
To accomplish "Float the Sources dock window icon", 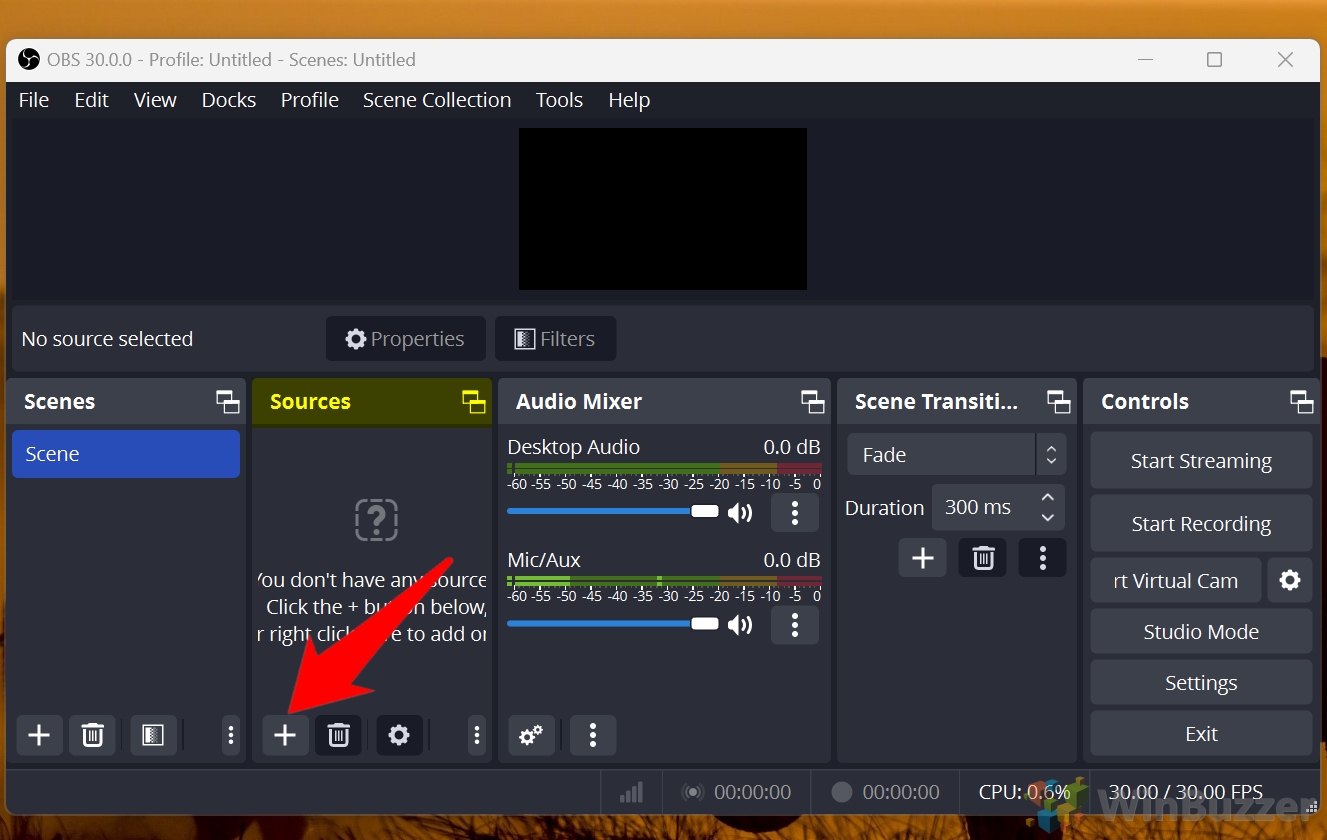I will click(474, 402).
